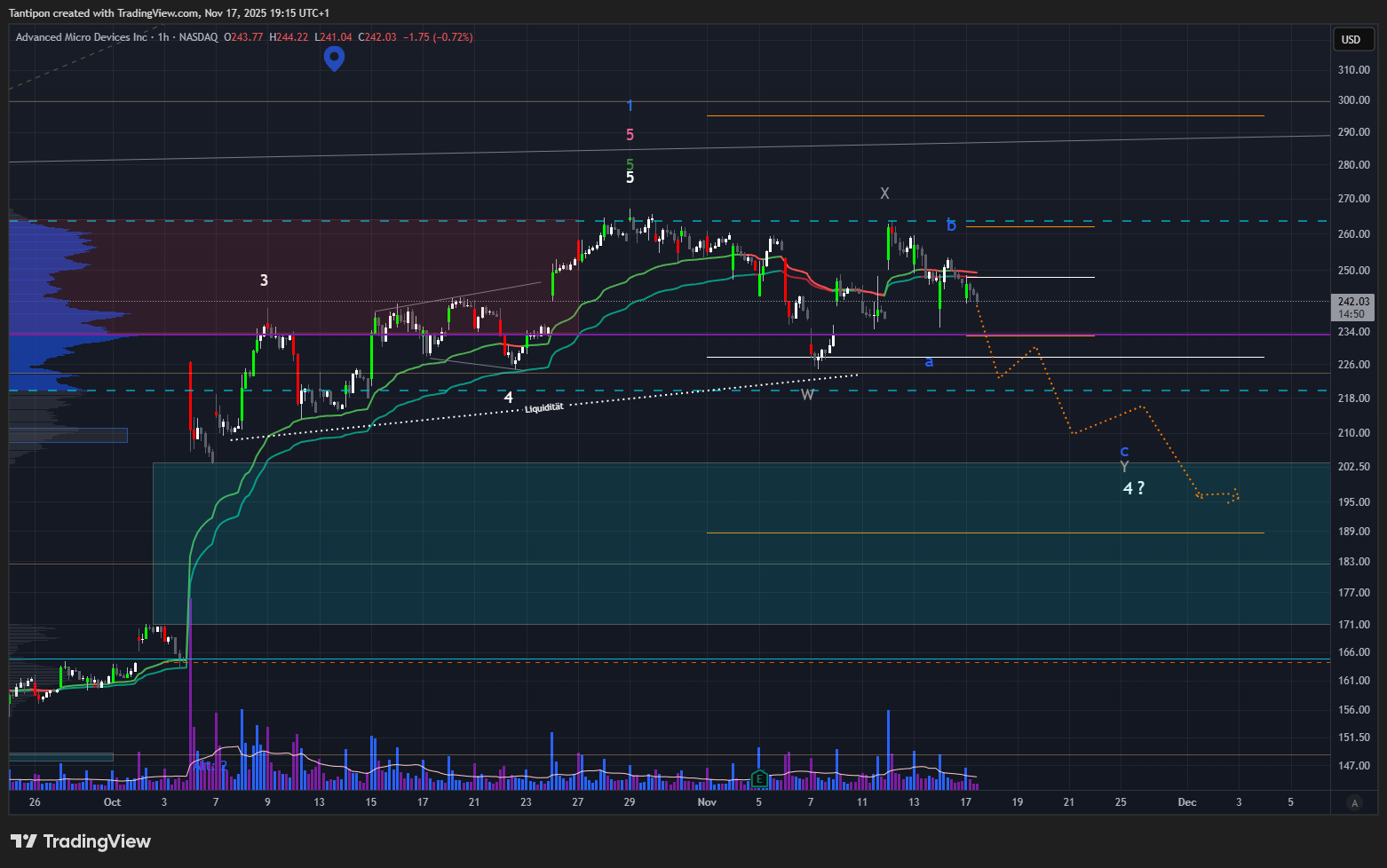Open the USD currency selector
This screenshot has height=868, width=1387.
coord(1351,39)
